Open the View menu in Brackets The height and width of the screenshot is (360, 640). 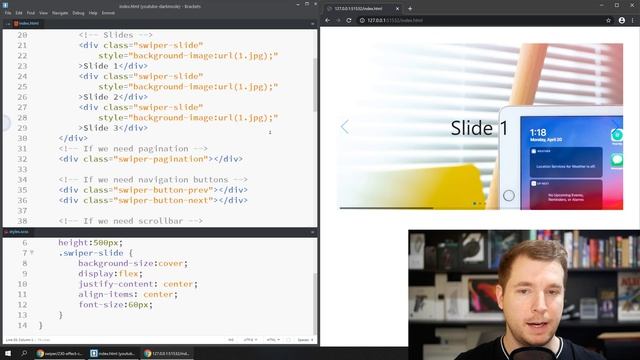pos(43,13)
